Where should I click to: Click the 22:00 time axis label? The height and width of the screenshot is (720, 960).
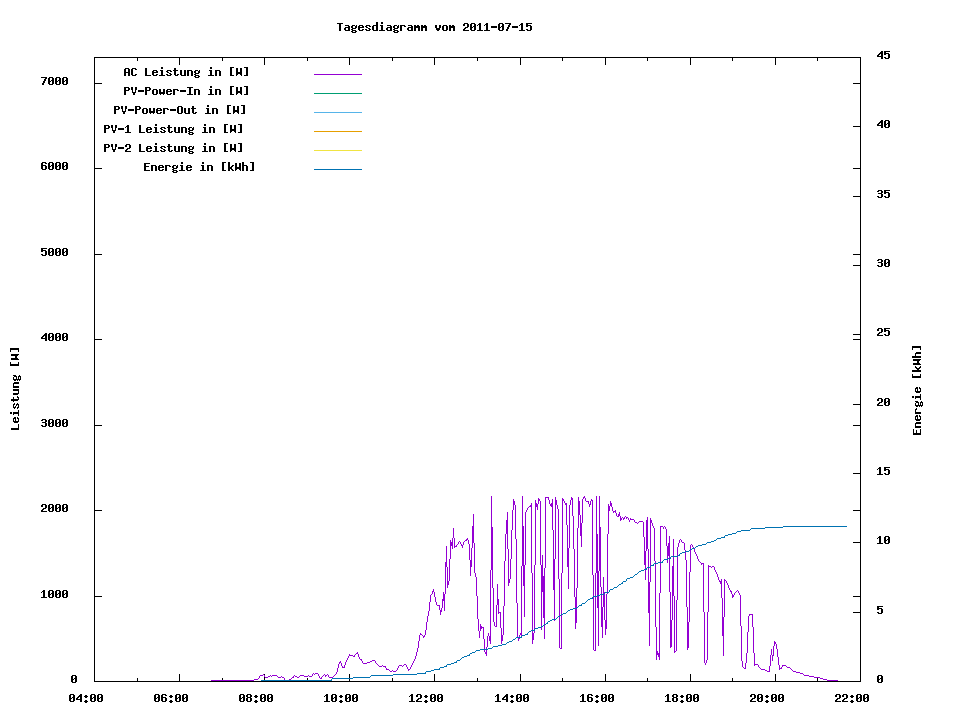tap(852, 698)
